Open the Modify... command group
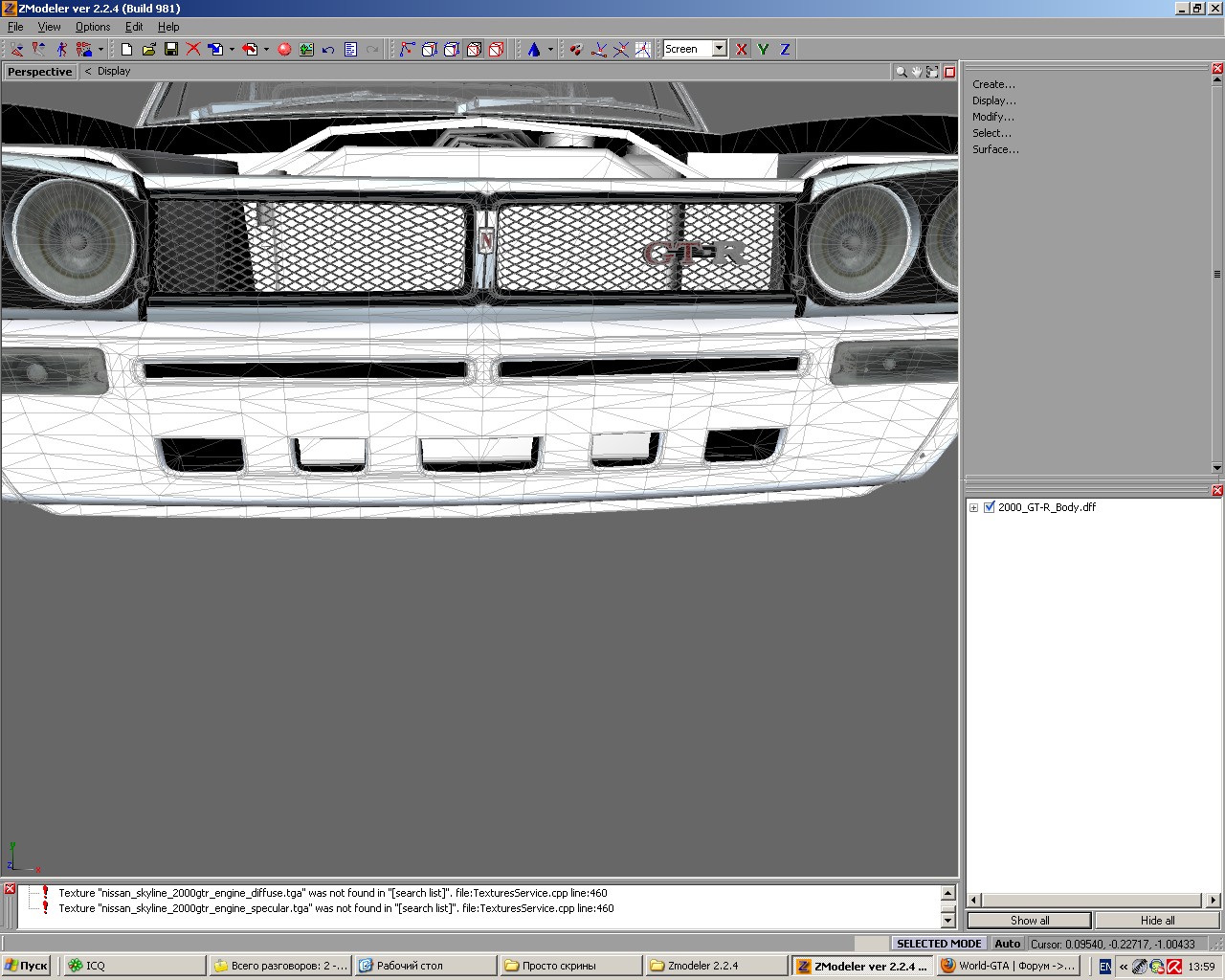1225x980 pixels. pyautogui.click(x=993, y=117)
